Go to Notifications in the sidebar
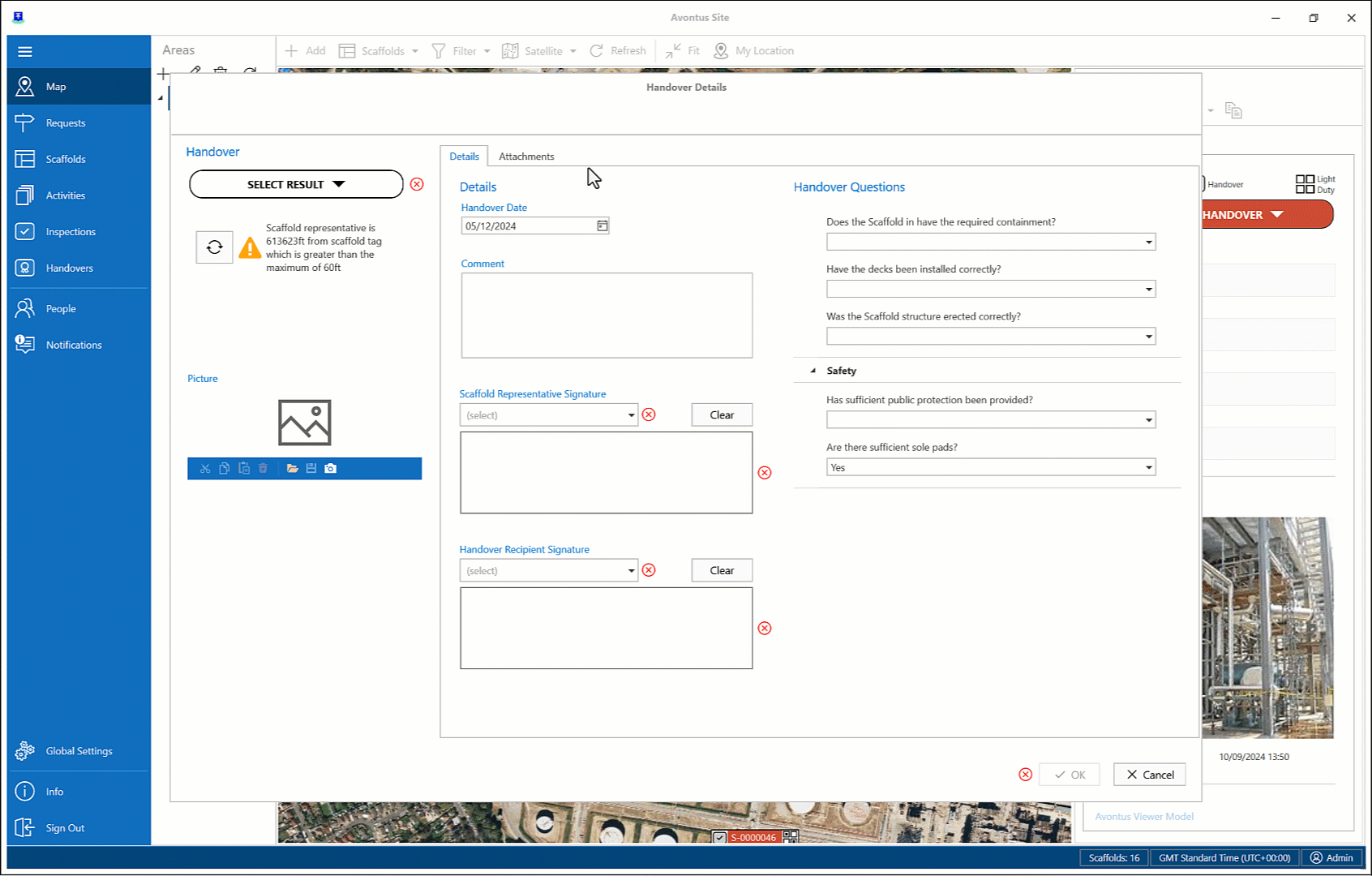The height and width of the screenshot is (876, 1372). tap(74, 345)
